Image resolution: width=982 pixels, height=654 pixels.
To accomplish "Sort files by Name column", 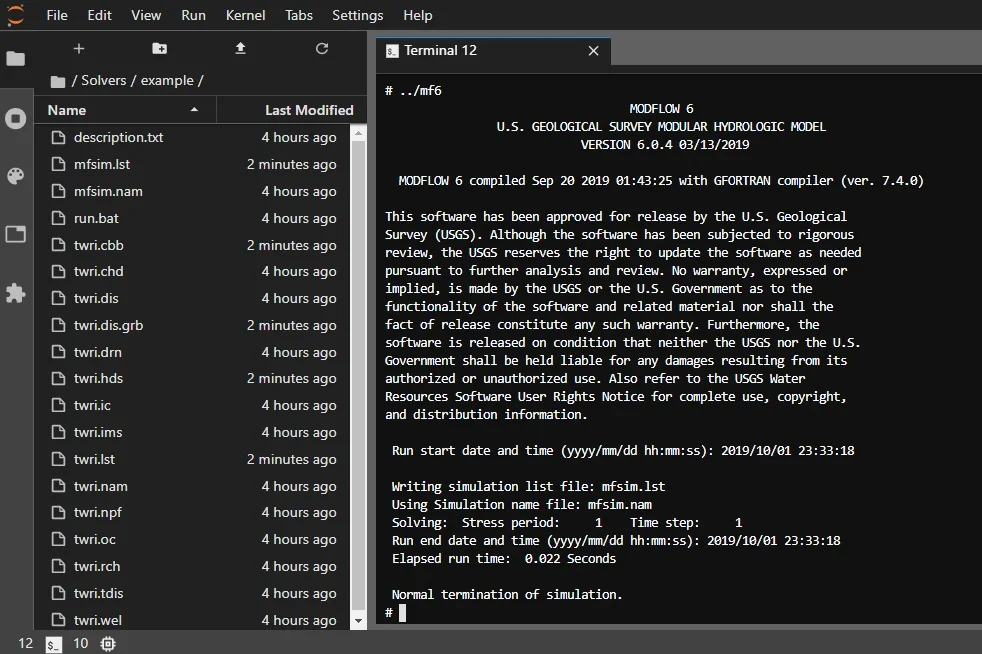I will coord(125,110).
